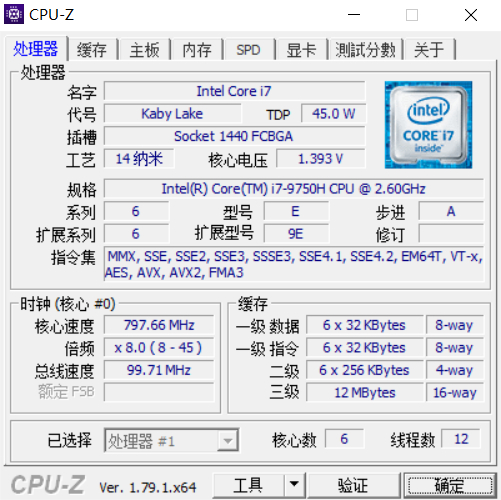Open the 工具 dropdown arrow
Screen dimensions: 501x500
tap(294, 484)
